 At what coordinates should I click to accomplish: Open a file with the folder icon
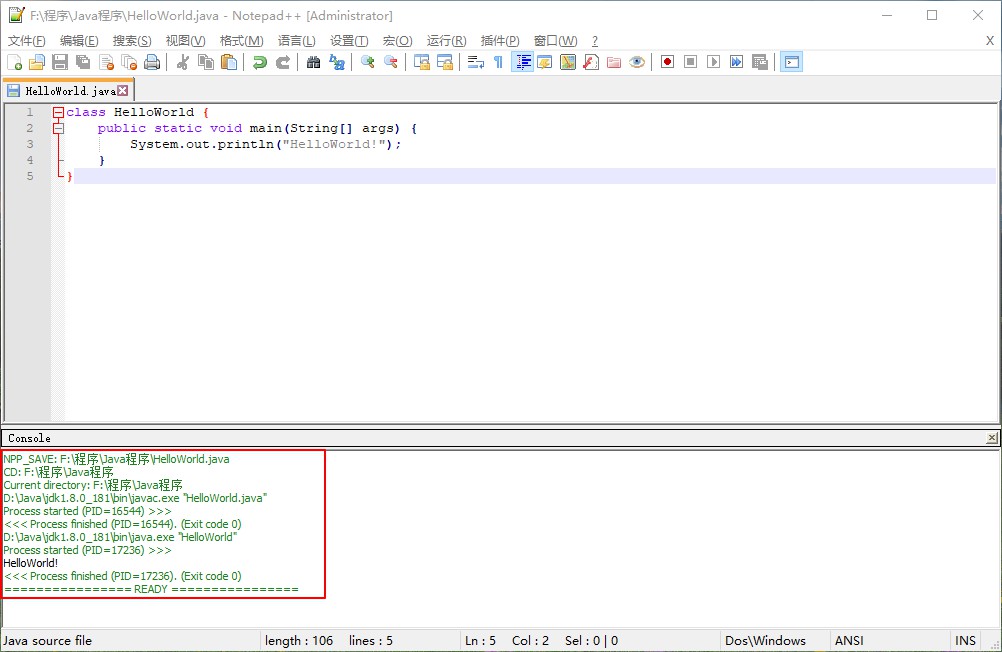(37, 62)
